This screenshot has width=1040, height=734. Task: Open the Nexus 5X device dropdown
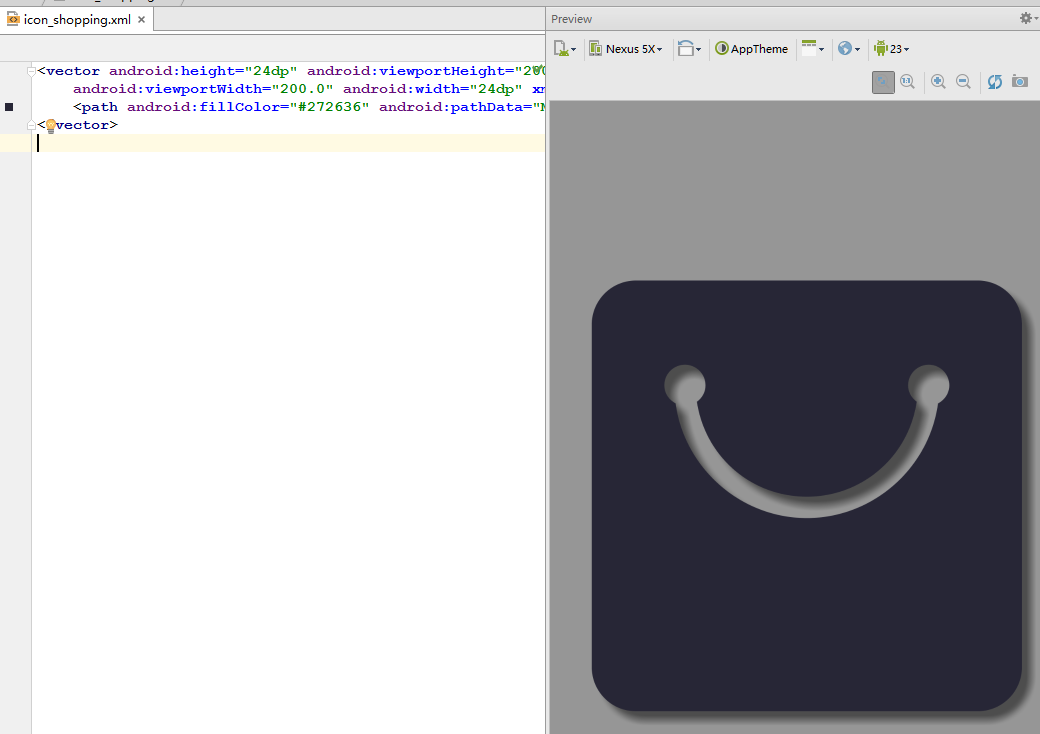[x=625, y=48]
